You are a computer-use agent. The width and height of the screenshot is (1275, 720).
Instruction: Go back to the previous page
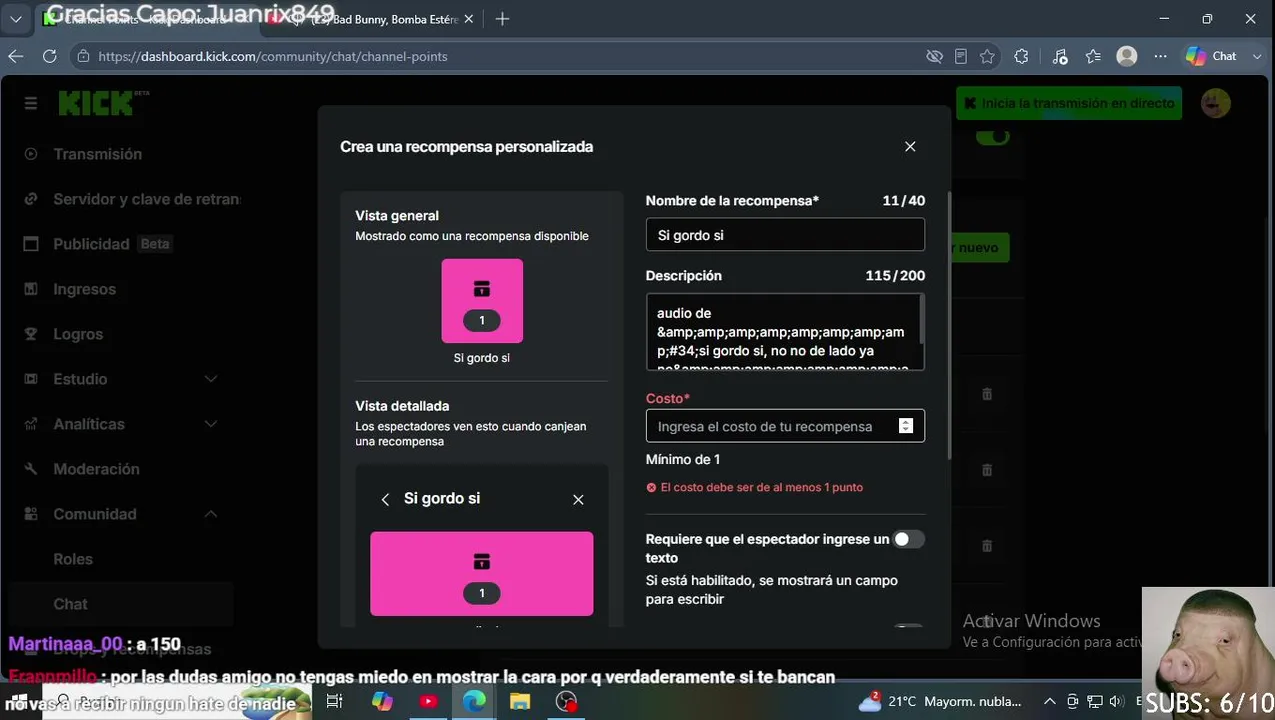click(16, 56)
